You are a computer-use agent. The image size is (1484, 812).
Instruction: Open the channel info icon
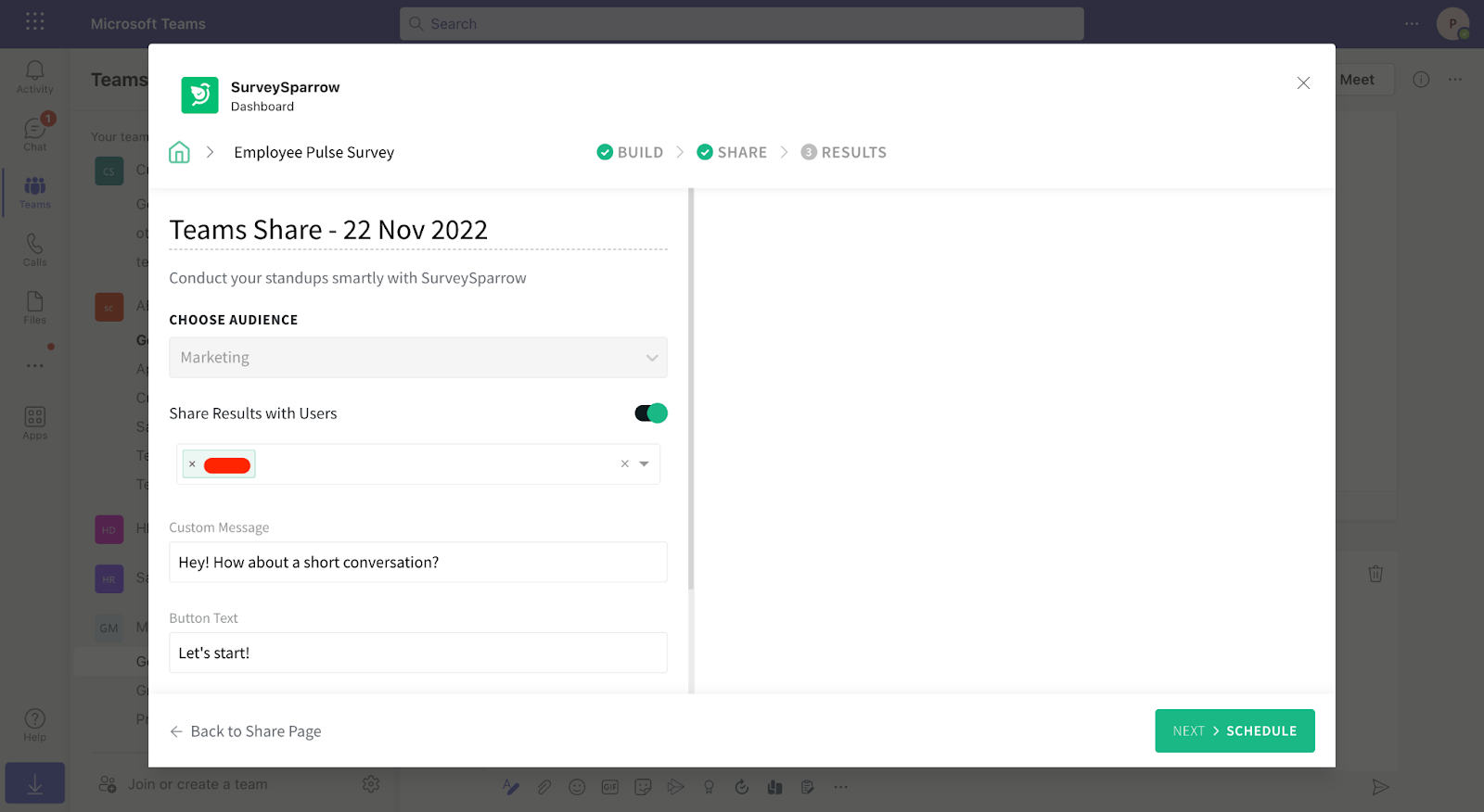[1421, 80]
